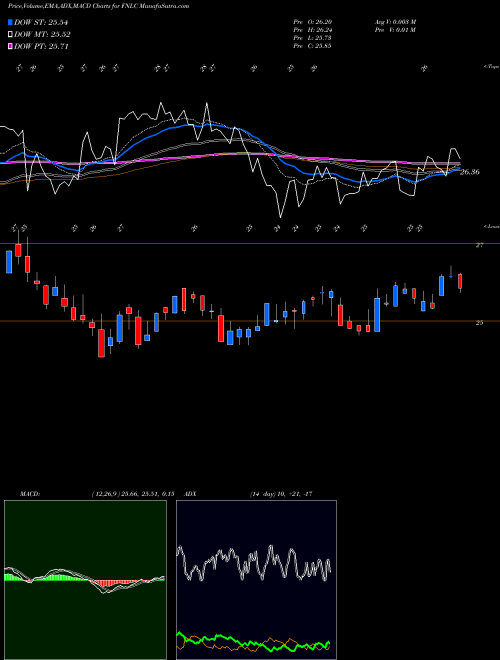Open the dark blue ADX indicator panel
Screen dimensions: 500x660
[256, 580]
